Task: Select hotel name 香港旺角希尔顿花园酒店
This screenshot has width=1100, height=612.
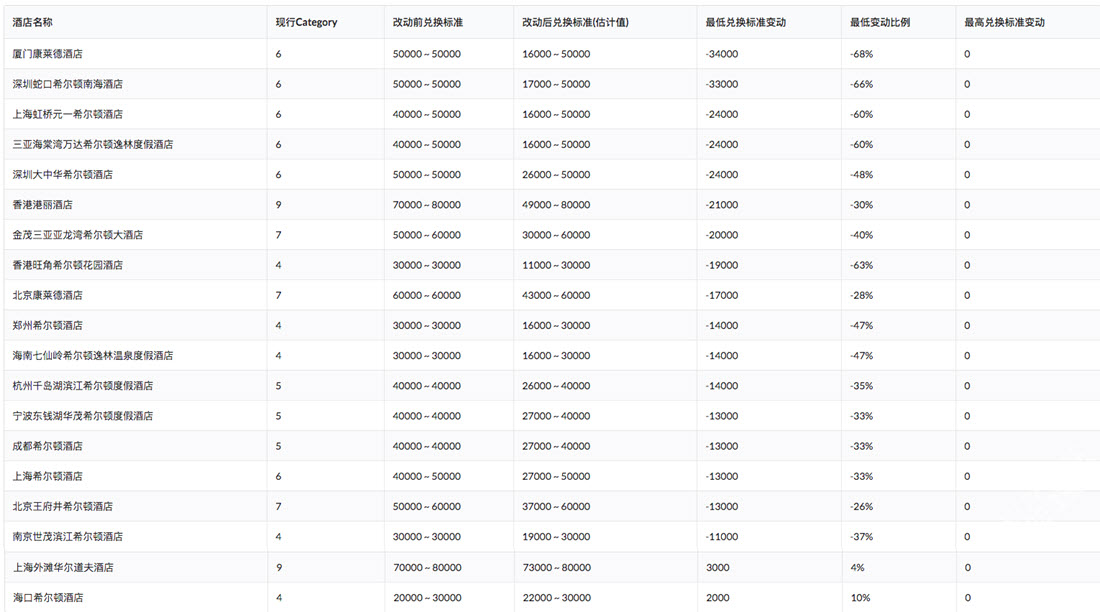Action: coord(67,265)
